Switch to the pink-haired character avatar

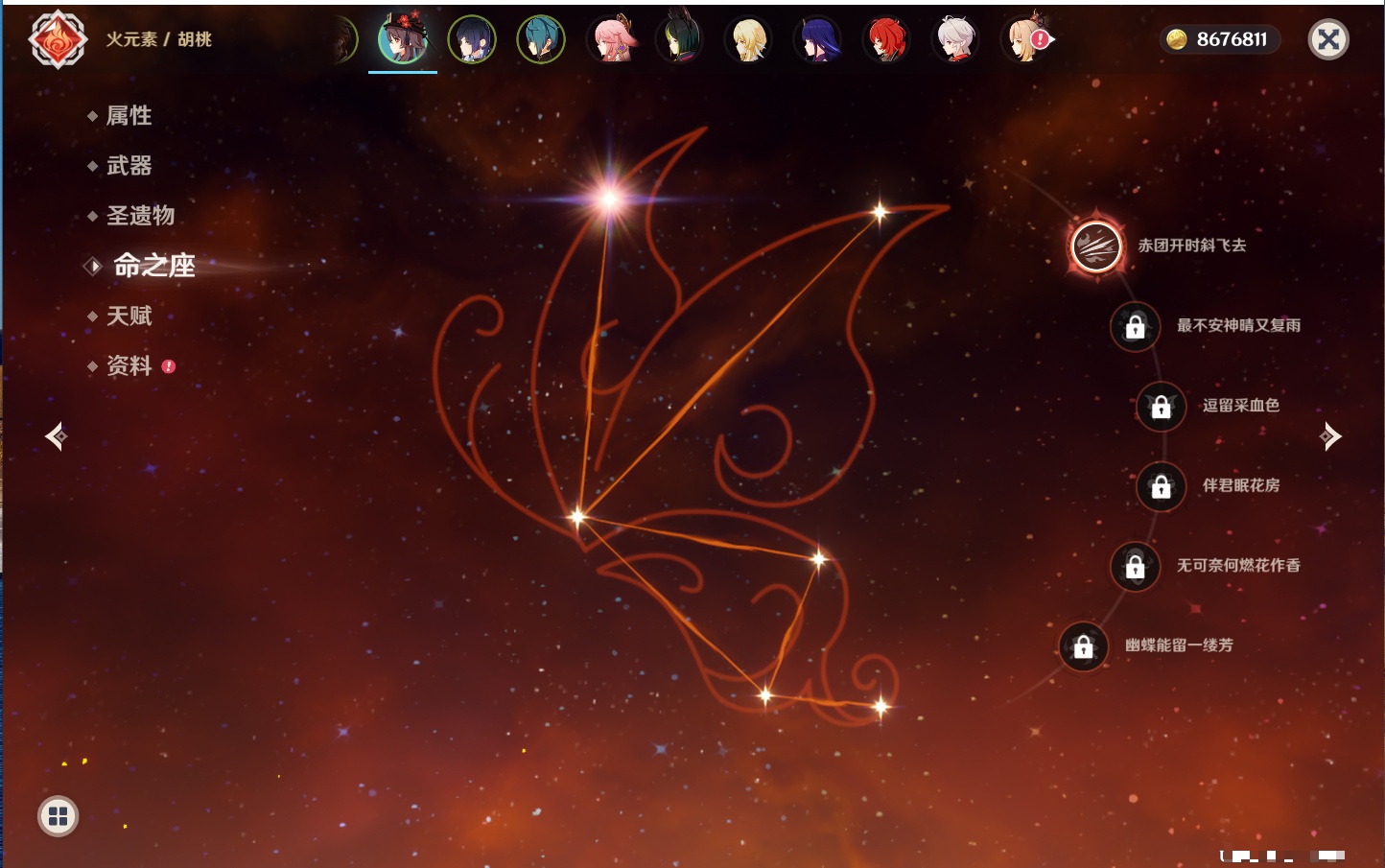tap(611, 39)
